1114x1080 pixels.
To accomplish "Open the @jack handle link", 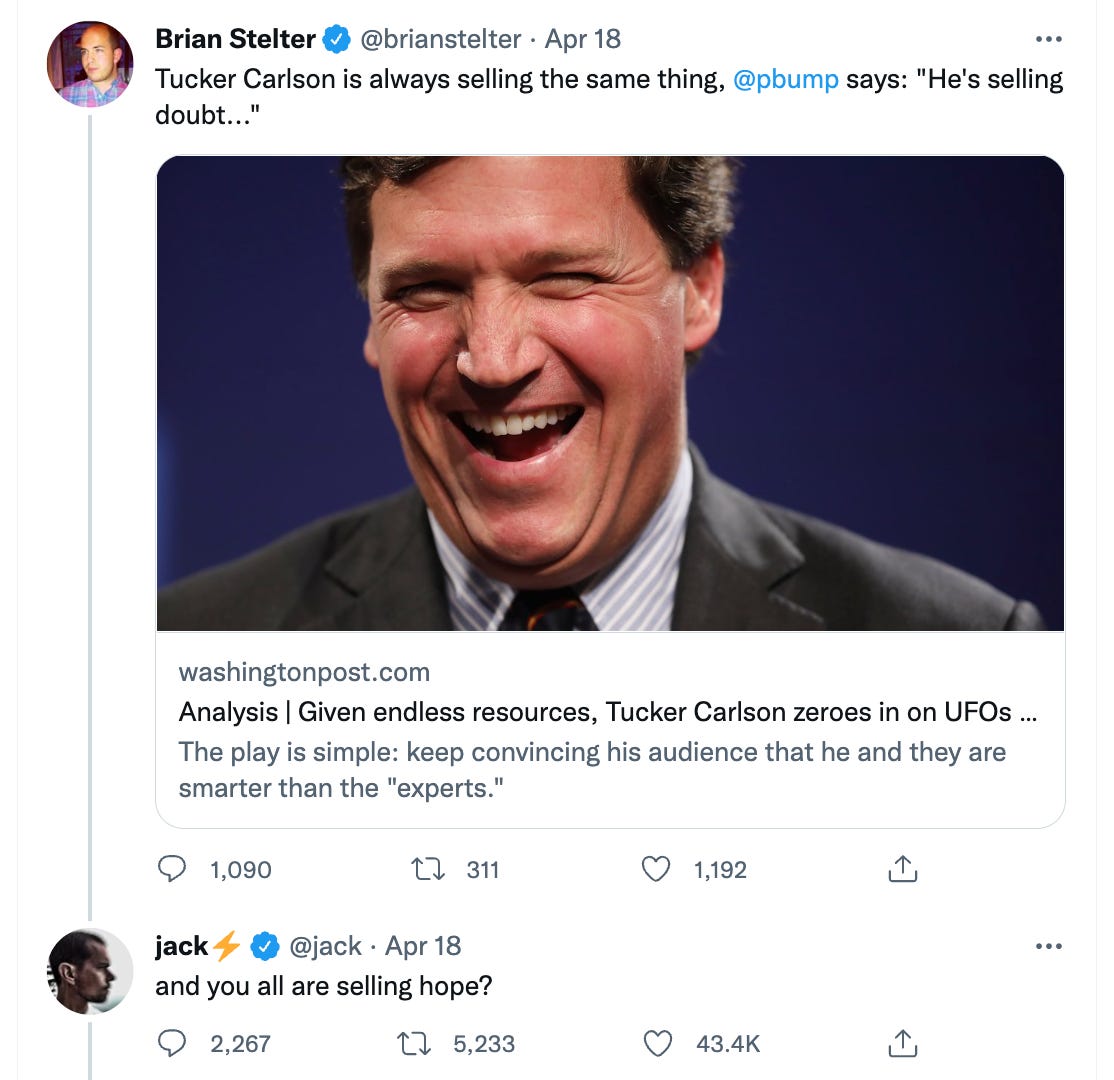I will point(325,946).
